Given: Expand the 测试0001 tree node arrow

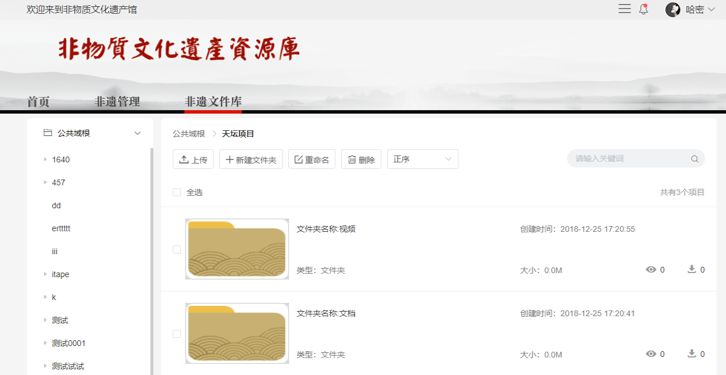Looking at the screenshot, I should coord(45,343).
